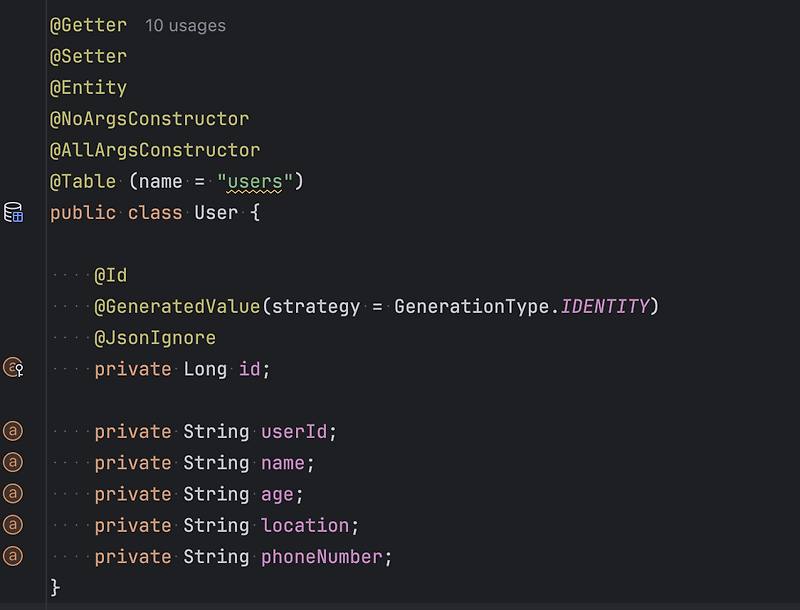Click the @Entity annotation
Viewport: 800px width, 610px height.
[88, 87]
